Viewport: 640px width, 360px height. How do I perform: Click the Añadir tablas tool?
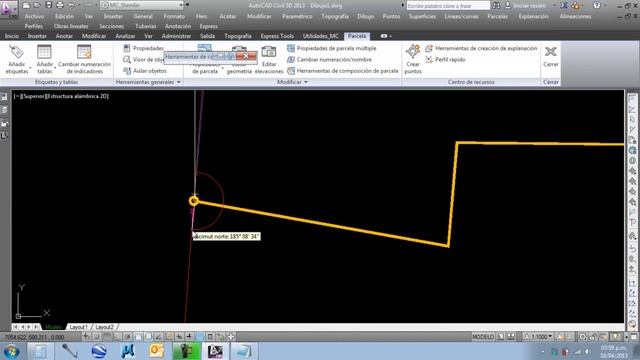pos(44,59)
